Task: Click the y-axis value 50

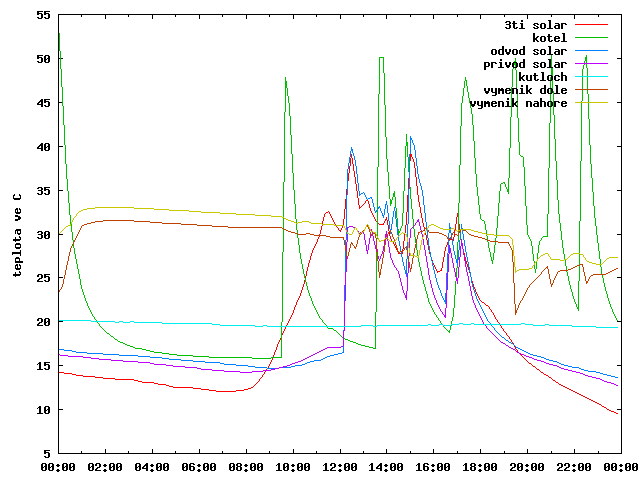Action: [x=43, y=59]
